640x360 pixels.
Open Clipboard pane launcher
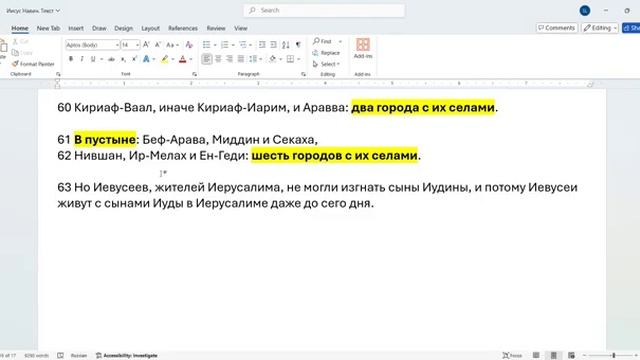[x=58, y=74]
